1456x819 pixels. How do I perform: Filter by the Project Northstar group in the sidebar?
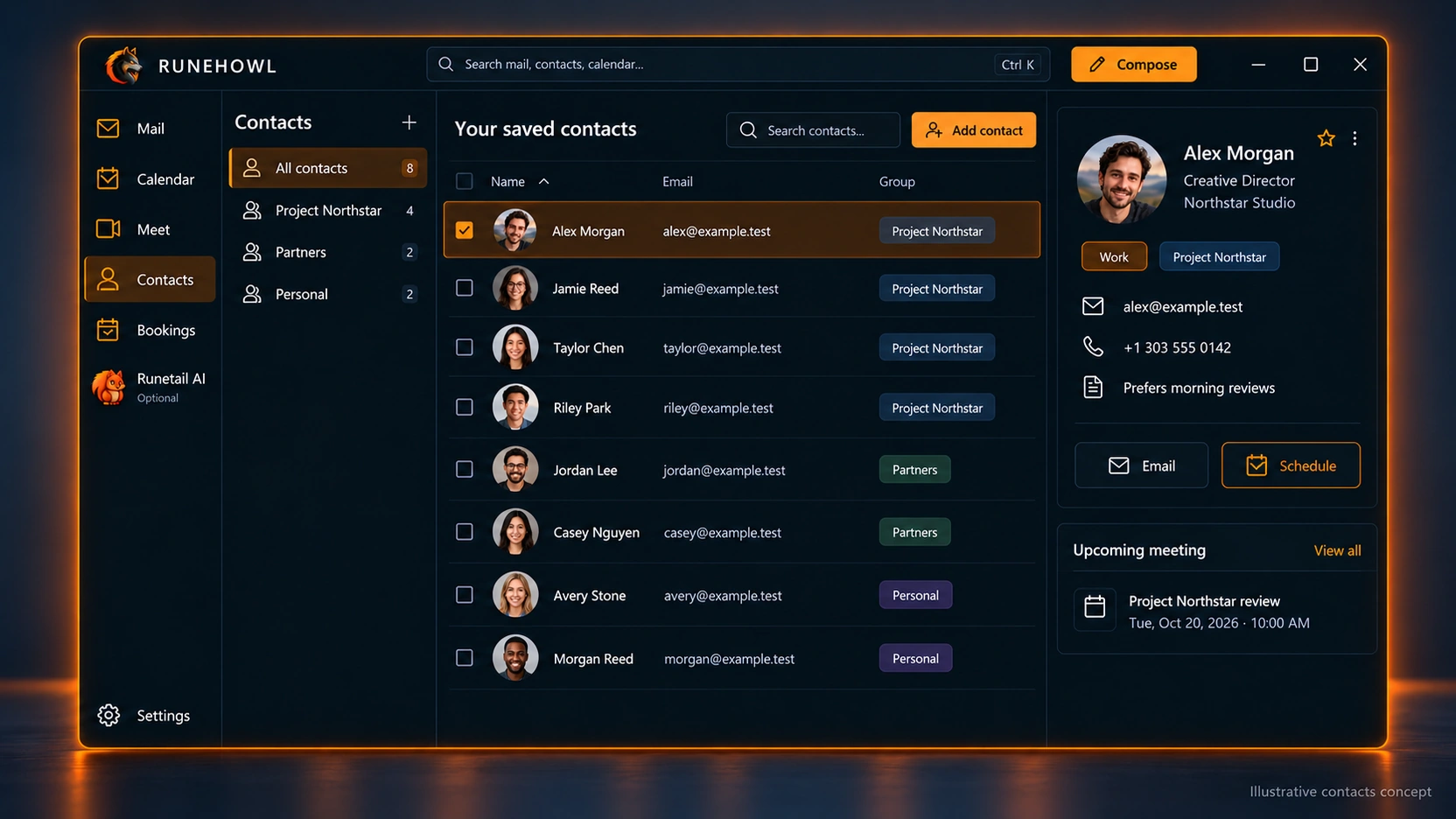[x=328, y=210]
